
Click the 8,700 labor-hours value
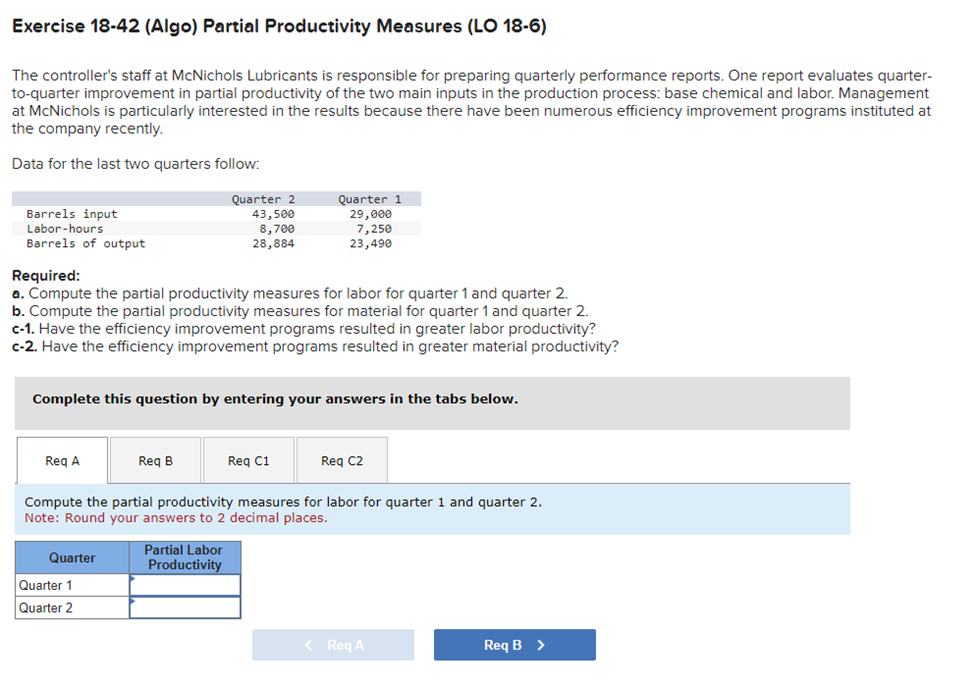[277, 229]
